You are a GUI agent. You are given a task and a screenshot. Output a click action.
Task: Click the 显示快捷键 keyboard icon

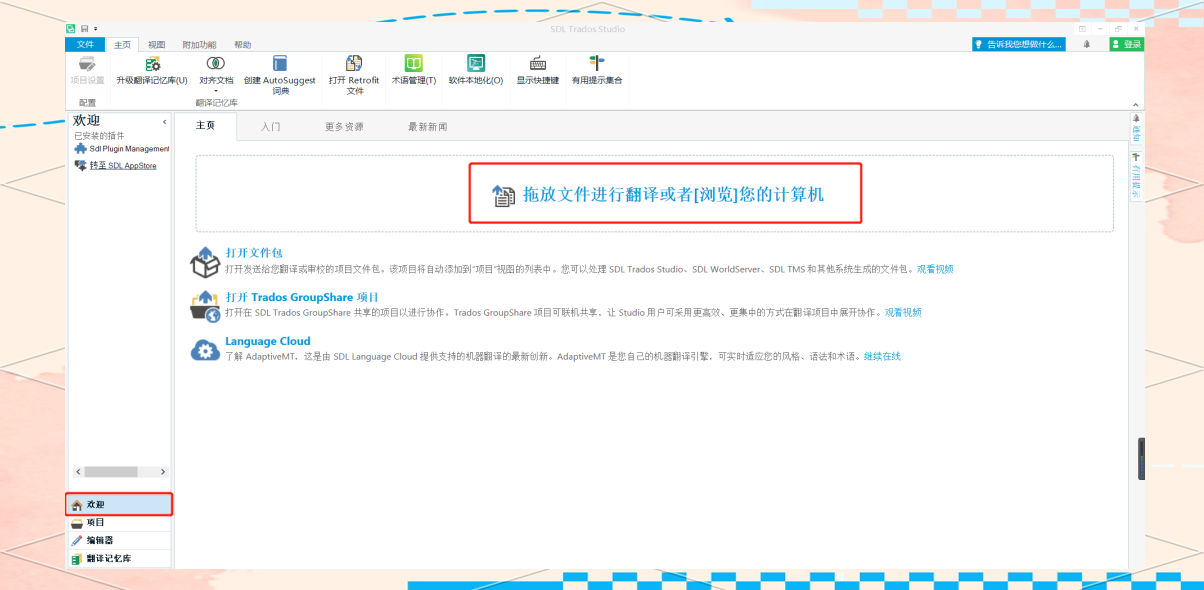(538, 63)
